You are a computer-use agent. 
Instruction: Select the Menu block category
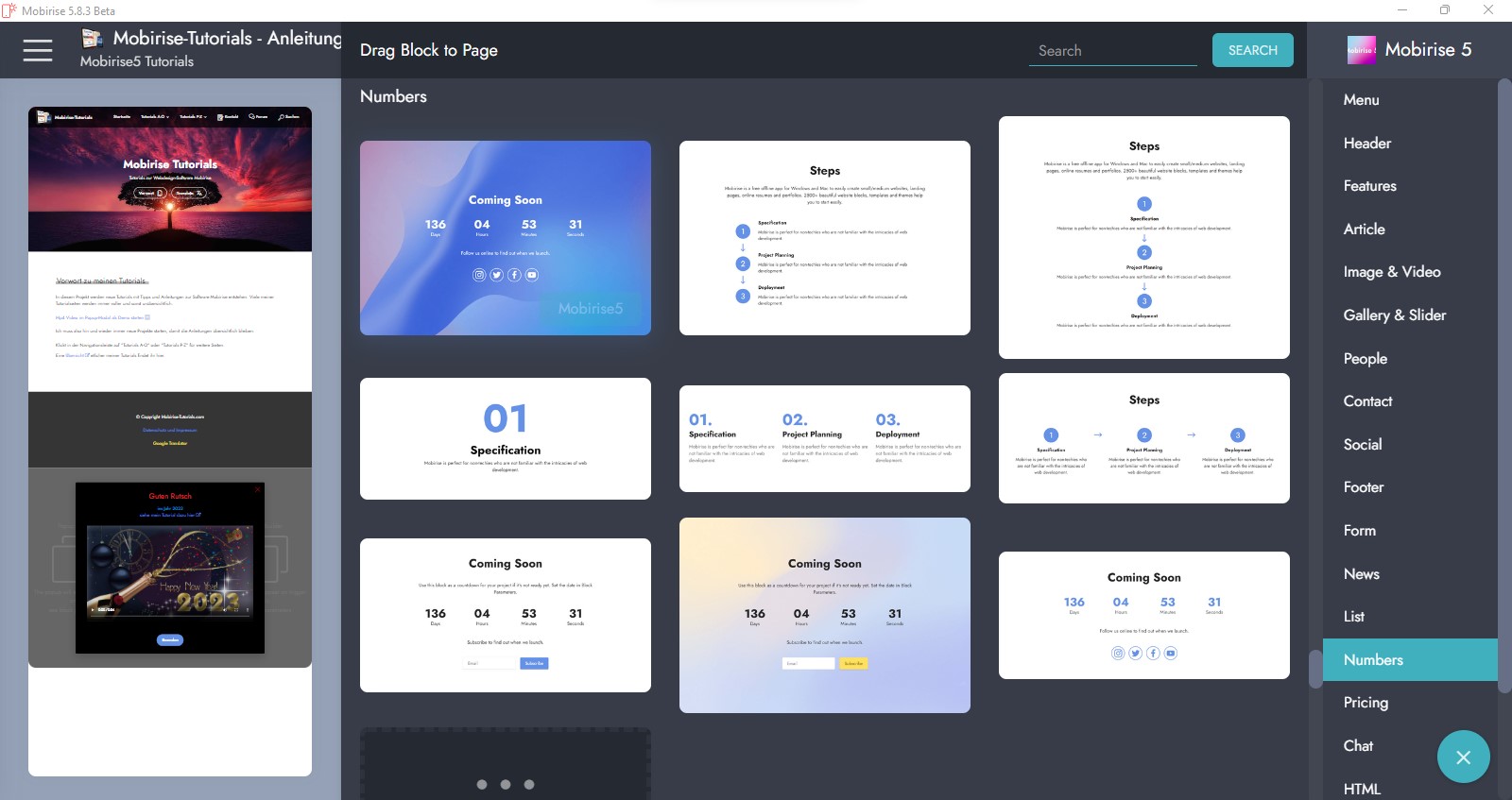point(1361,100)
